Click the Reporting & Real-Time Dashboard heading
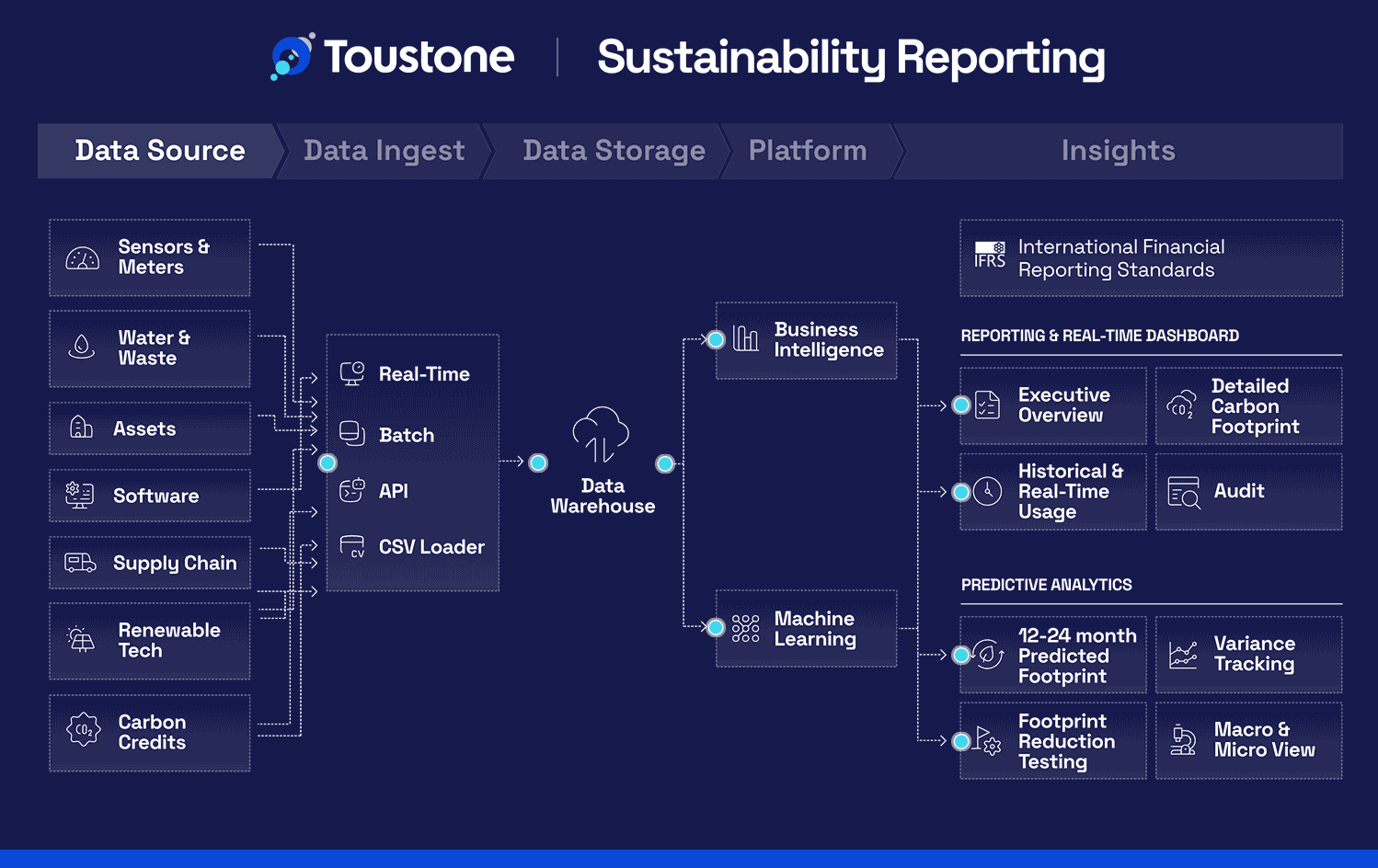 [x=1099, y=336]
